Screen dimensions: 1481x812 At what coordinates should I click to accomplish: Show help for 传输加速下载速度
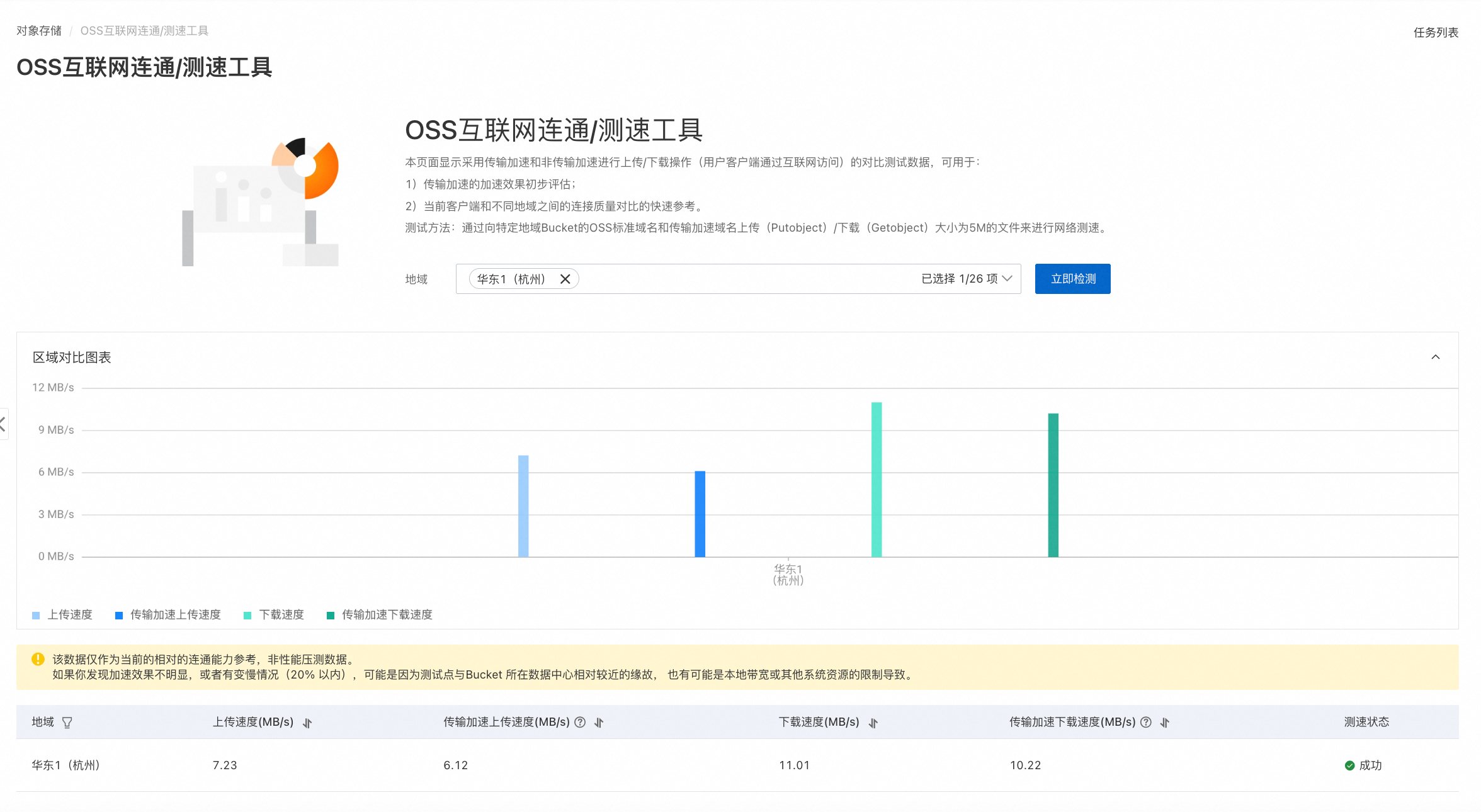1146,723
